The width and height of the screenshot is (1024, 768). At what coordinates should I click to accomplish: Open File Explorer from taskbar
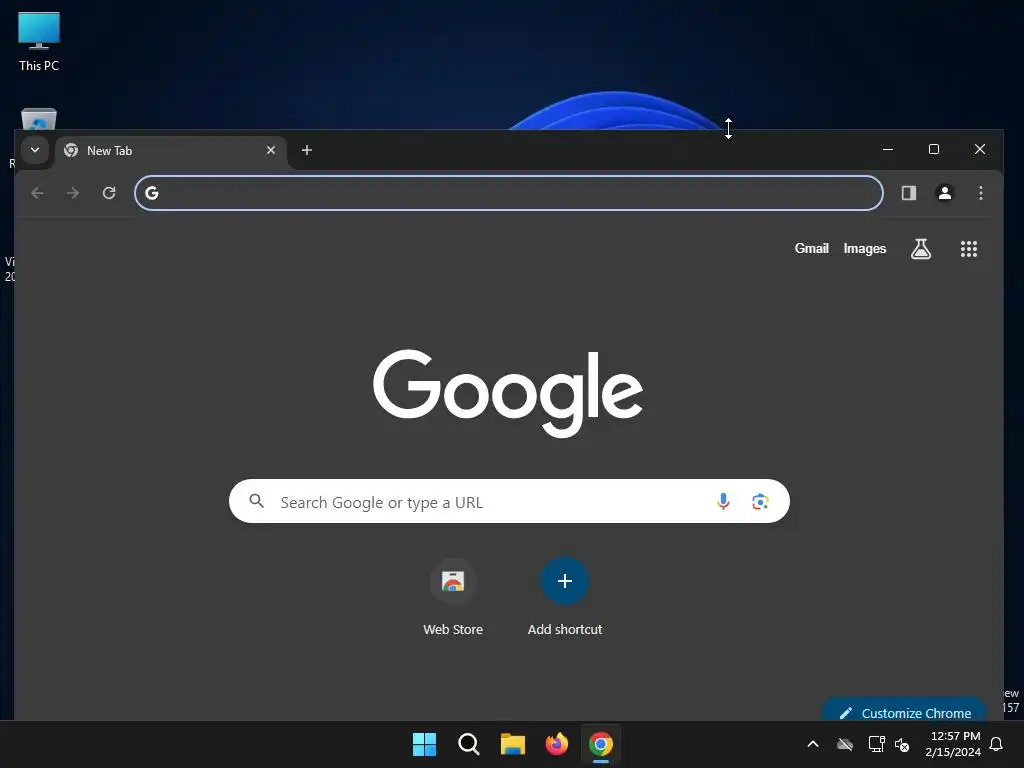(513, 744)
